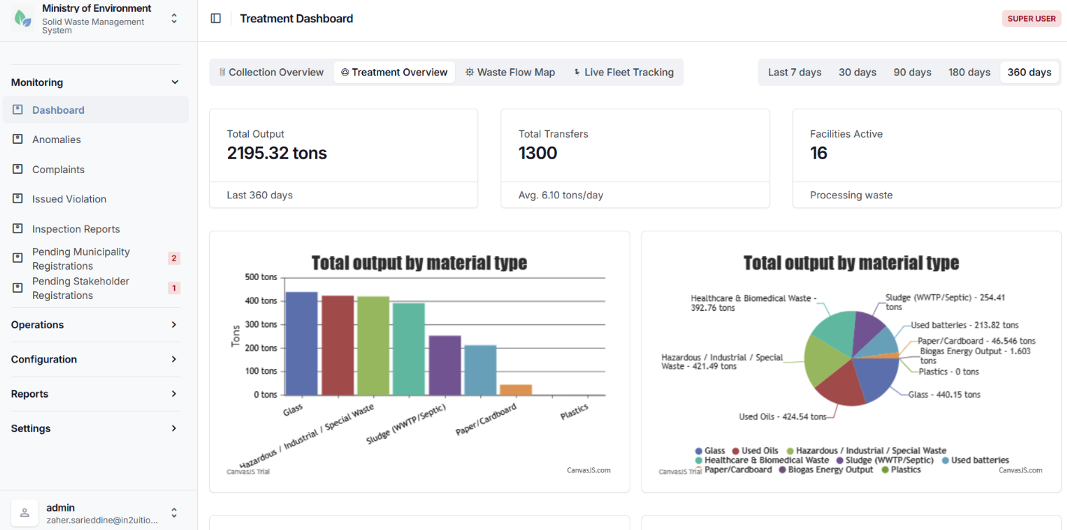Open the Waste Flow Map tab
The image size is (1067, 530).
click(510, 72)
